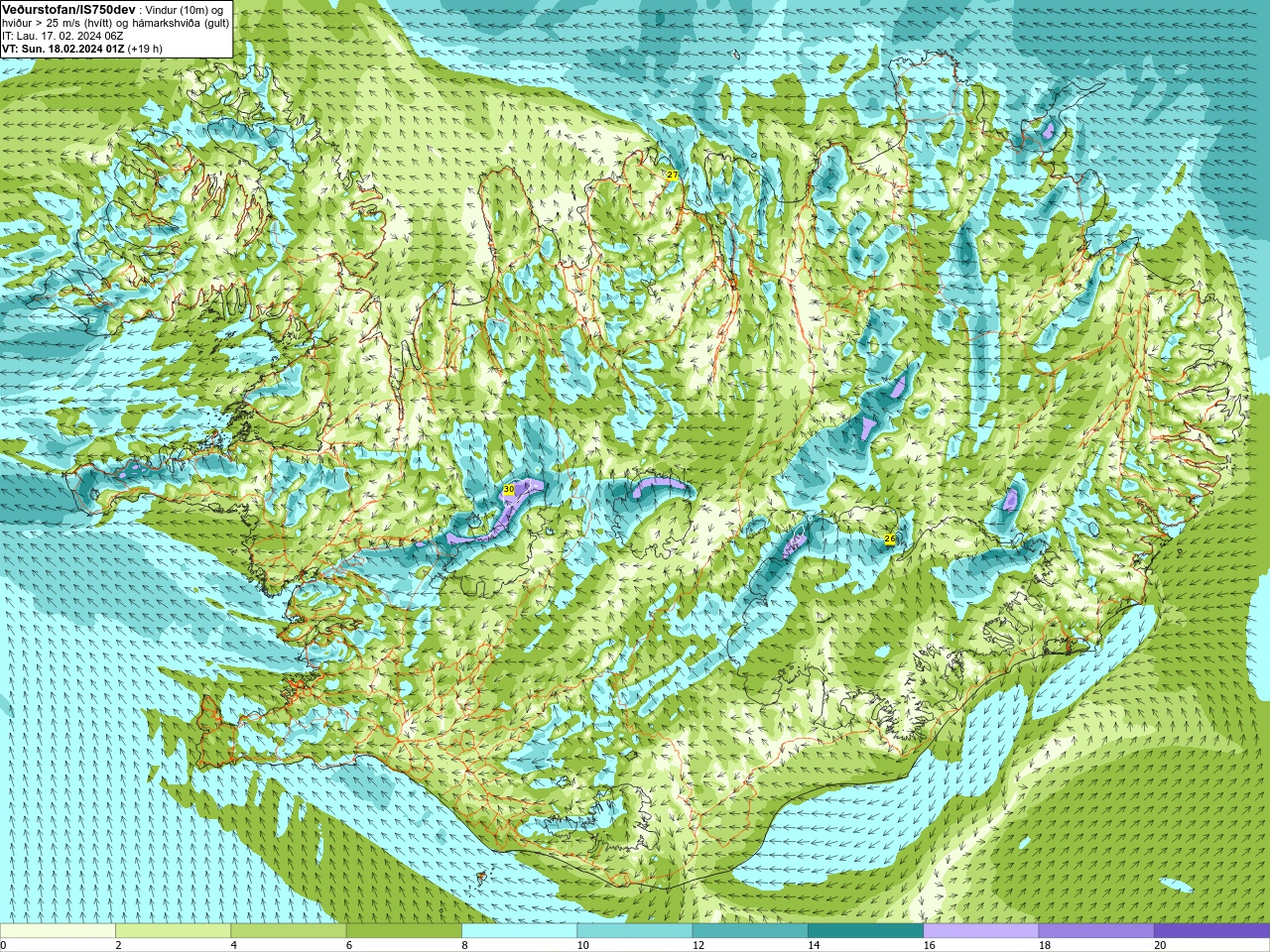Click the legend scale value "4"
This screenshot has width=1270, height=952.
pos(233,945)
